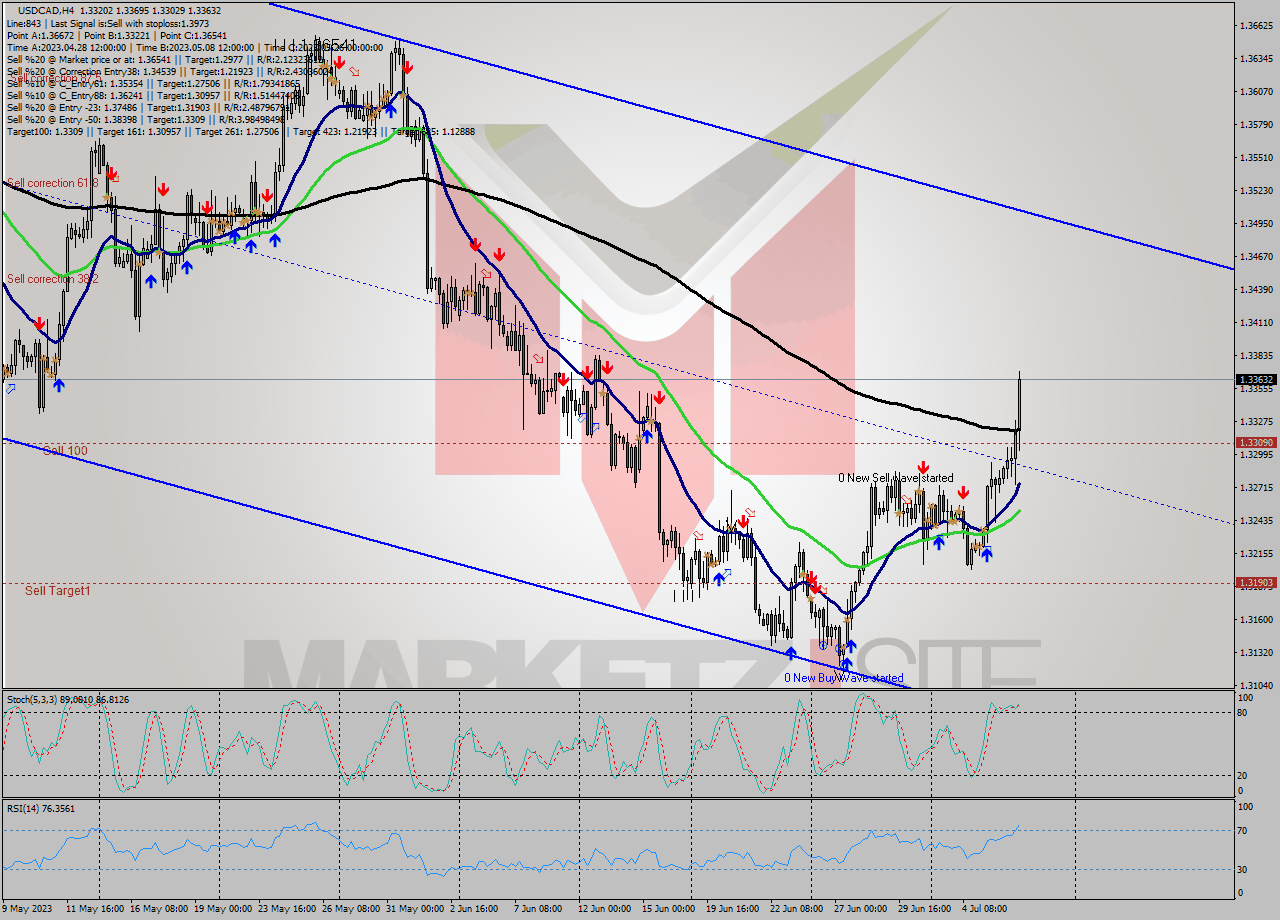This screenshot has width=1280, height=920.
Task: Click the 1.34670 price axis label
Action: pos(1255,256)
